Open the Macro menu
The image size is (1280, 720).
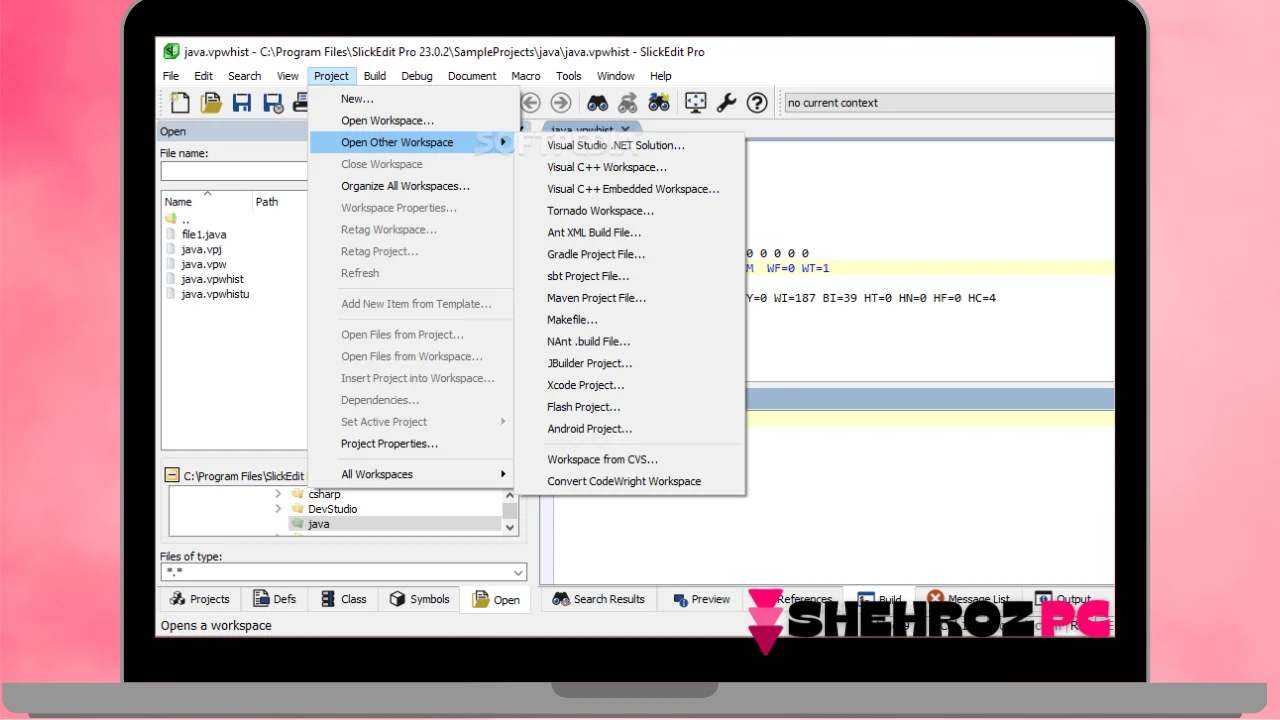coord(526,76)
